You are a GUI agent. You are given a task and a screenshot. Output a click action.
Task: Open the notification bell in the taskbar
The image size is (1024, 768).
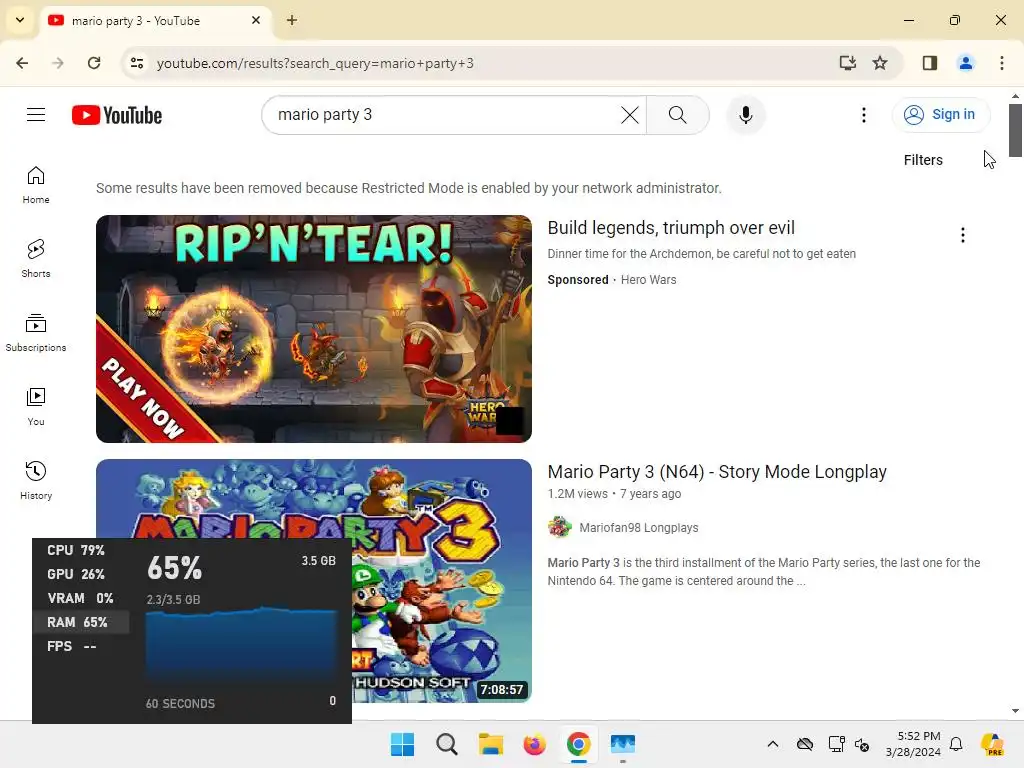click(956, 744)
